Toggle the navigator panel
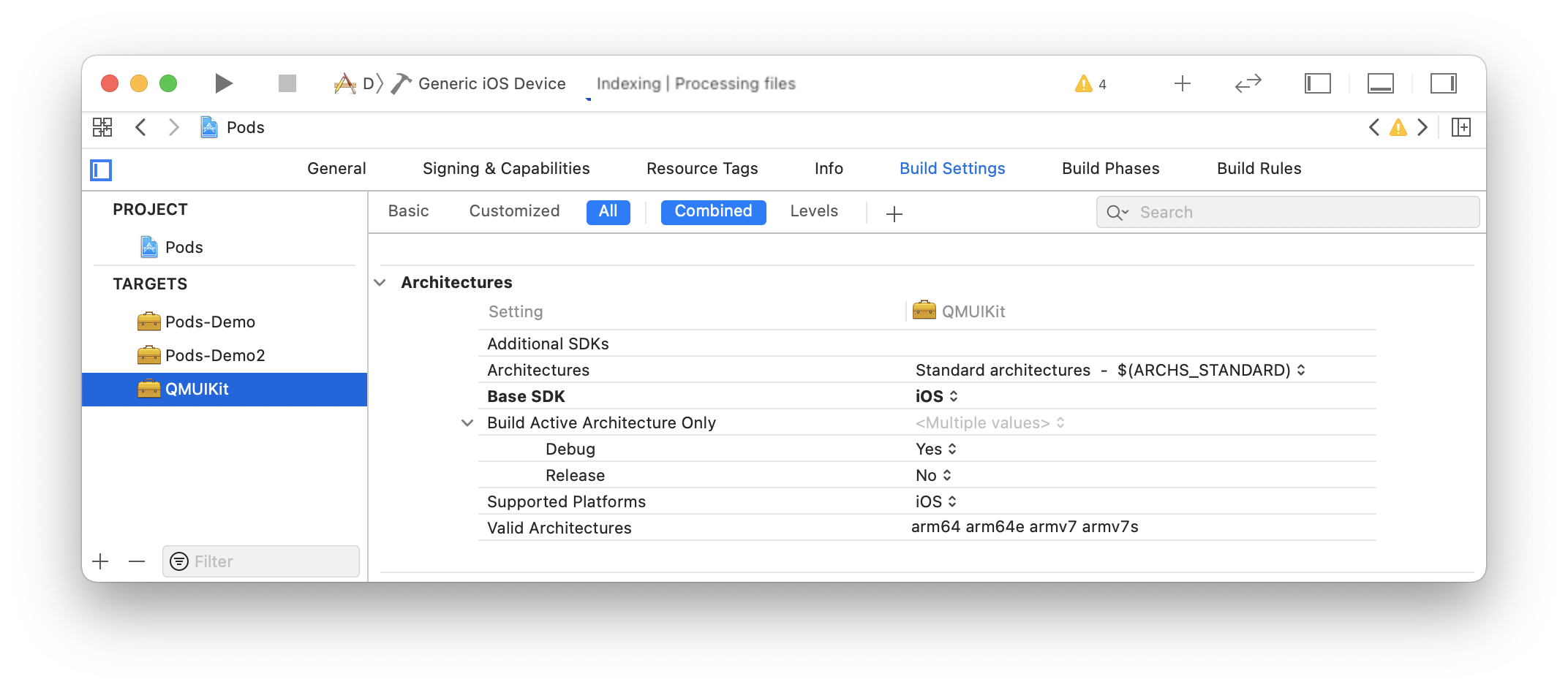The height and width of the screenshot is (690, 1568). click(x=1318, y=83)
